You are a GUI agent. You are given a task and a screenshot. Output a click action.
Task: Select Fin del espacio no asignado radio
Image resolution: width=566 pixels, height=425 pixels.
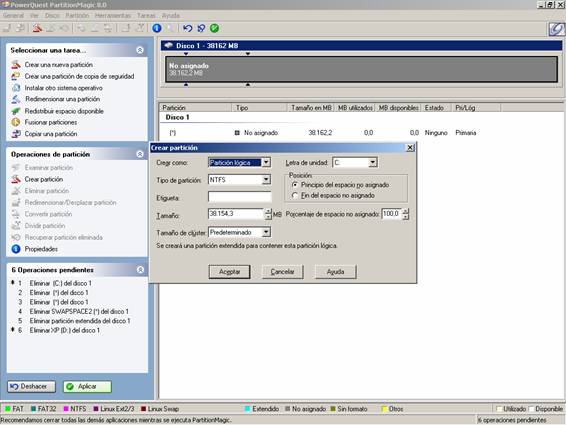295,195
